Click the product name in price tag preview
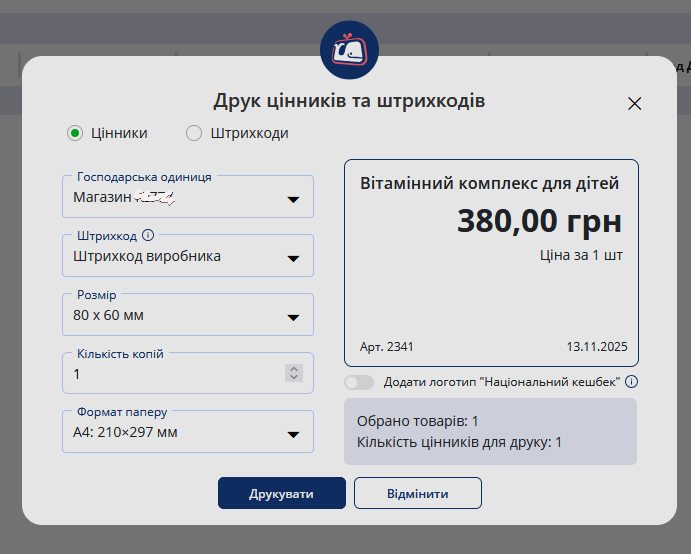Viewport: 691px width, 554px height. [489, 184]
